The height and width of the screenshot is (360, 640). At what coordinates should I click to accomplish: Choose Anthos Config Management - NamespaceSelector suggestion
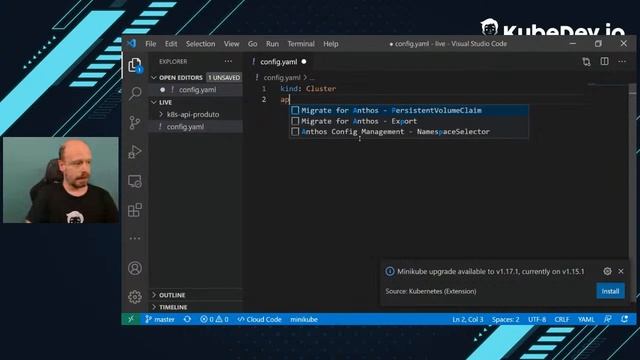(409, 131)
